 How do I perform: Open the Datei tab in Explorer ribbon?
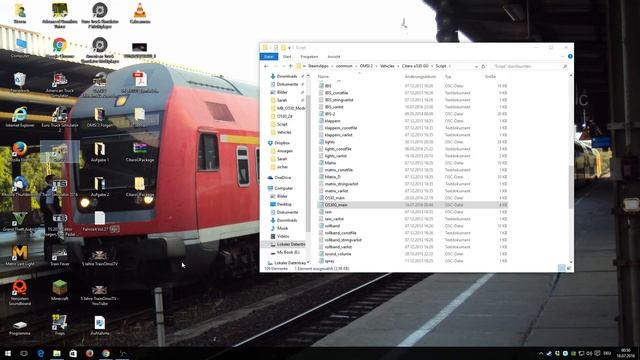click(x=269, y=56)
